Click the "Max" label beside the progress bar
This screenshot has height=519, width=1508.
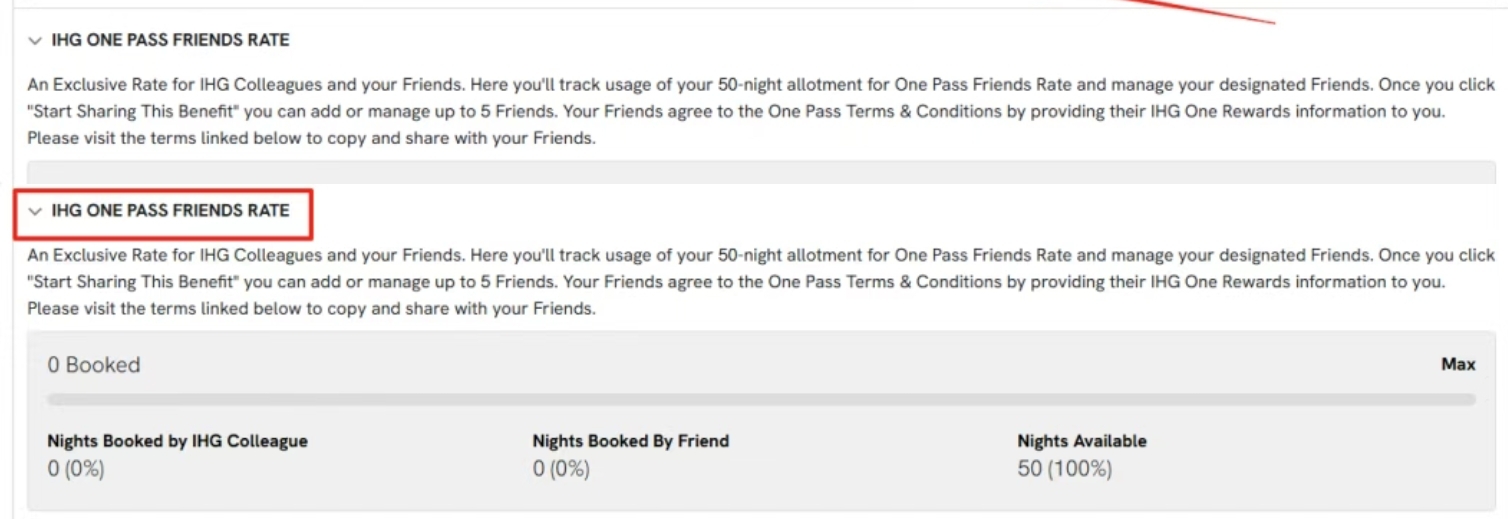pyautogui.click(x=1458, y=365)
